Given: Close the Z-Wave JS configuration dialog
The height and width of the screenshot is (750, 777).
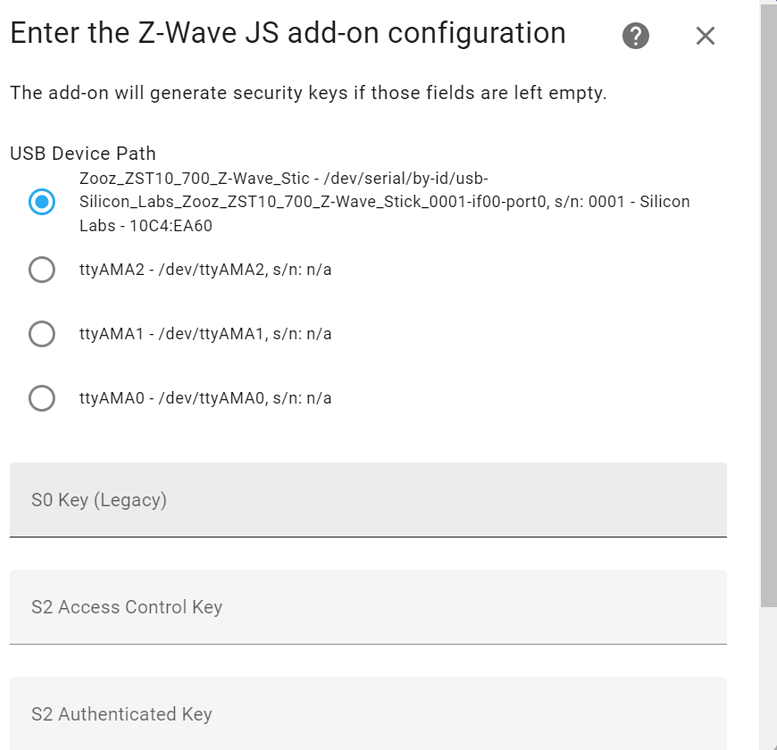Looking at the screenshot, I should pos(705,36).
